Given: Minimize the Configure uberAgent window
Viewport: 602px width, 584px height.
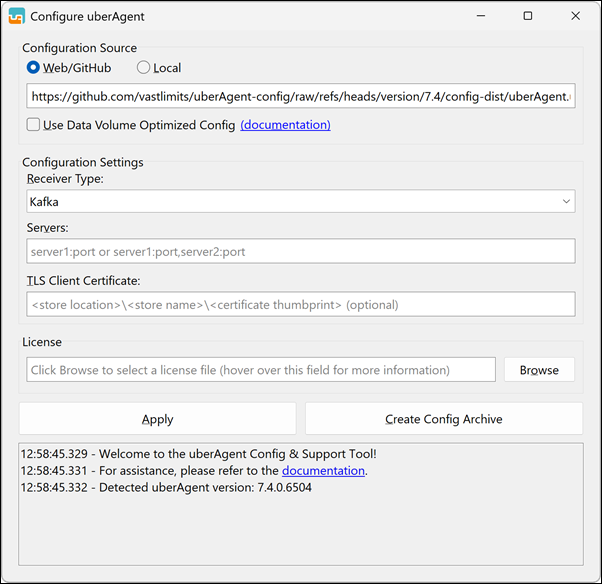Looking at the screenshot, I should 481,16.
